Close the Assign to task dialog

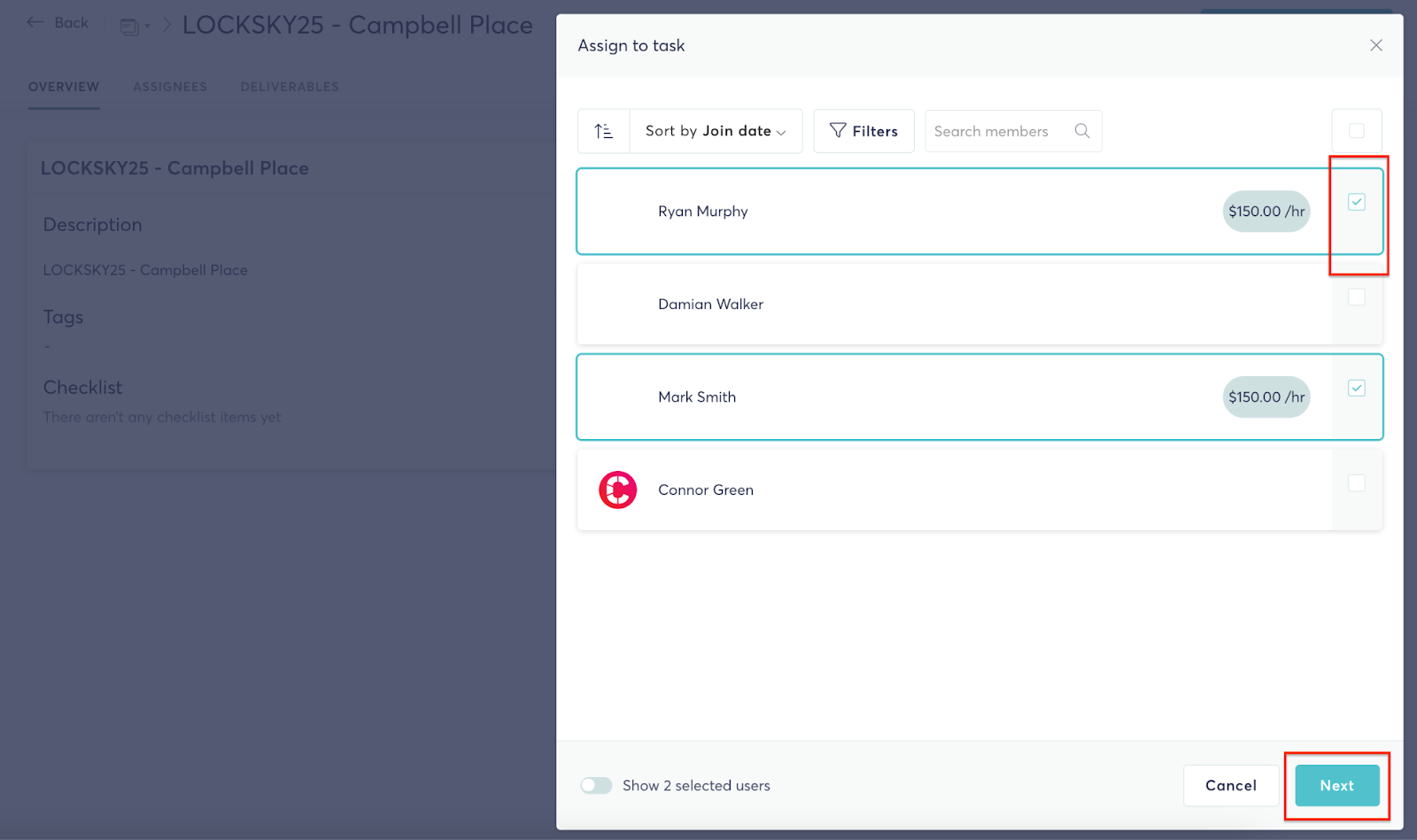(1375, 45)
